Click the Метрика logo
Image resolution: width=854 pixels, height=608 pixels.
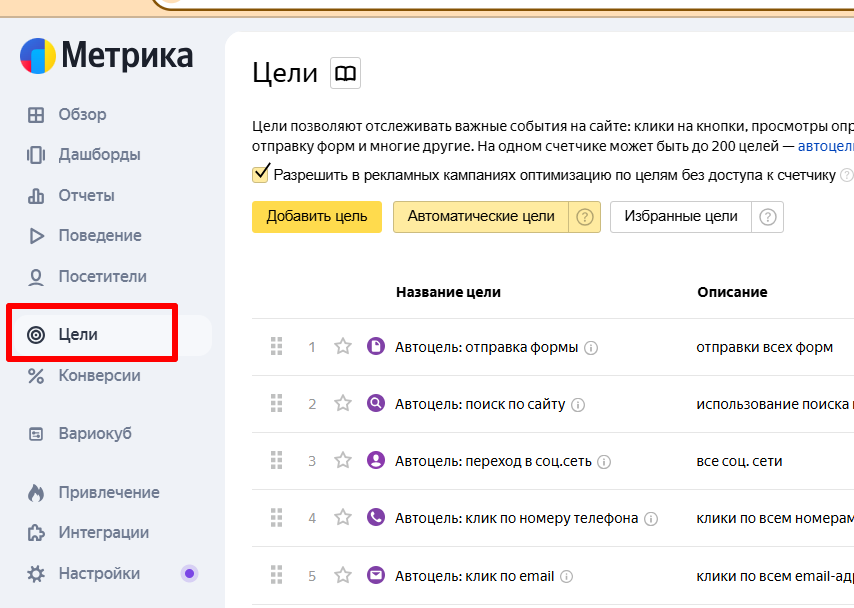click(x=106, y=56)
